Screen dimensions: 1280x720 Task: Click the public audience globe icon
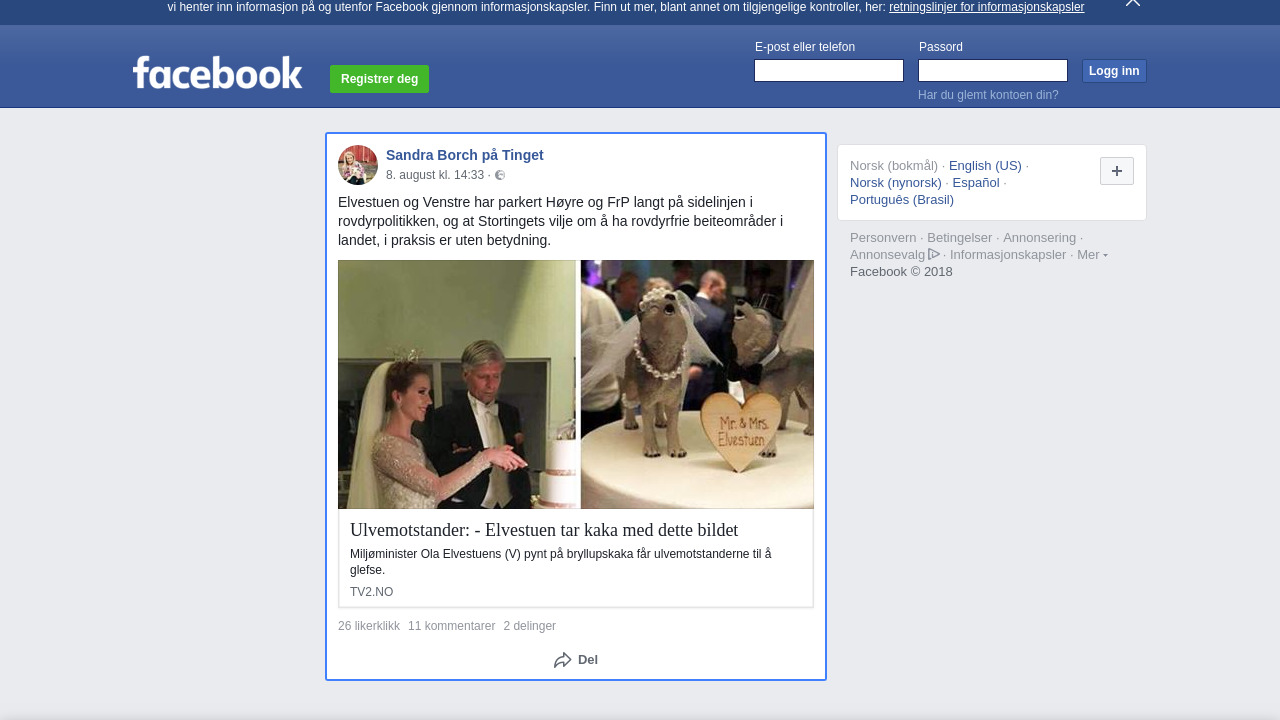coord(500,175)
